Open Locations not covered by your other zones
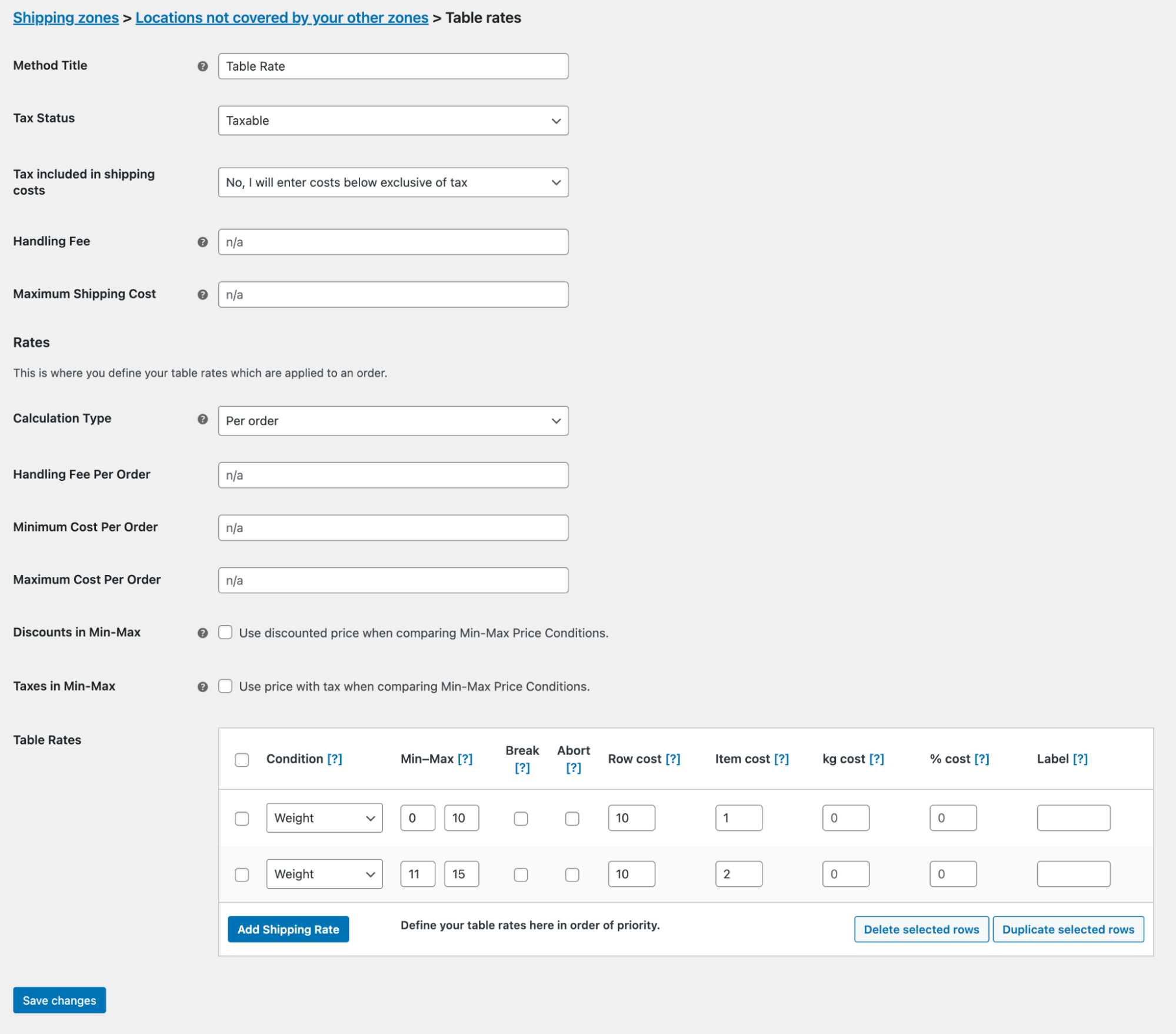 [x=282, y=18]
